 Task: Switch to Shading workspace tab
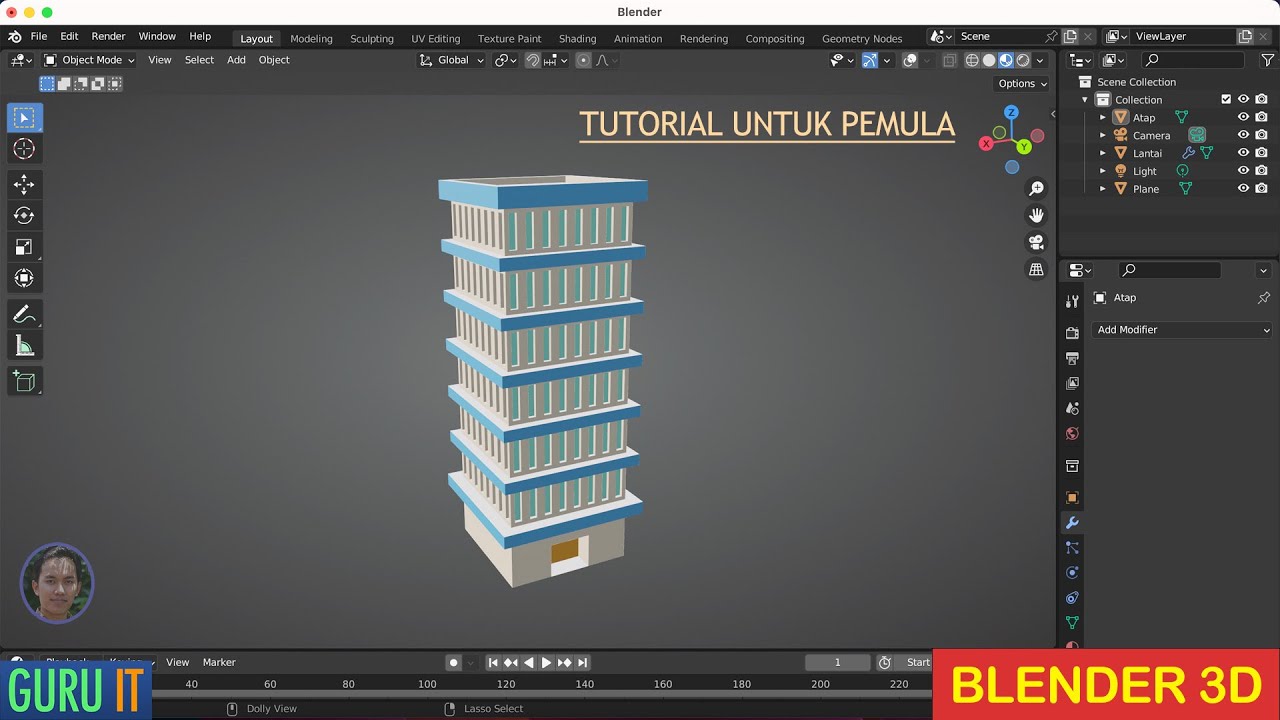[577, 38]
